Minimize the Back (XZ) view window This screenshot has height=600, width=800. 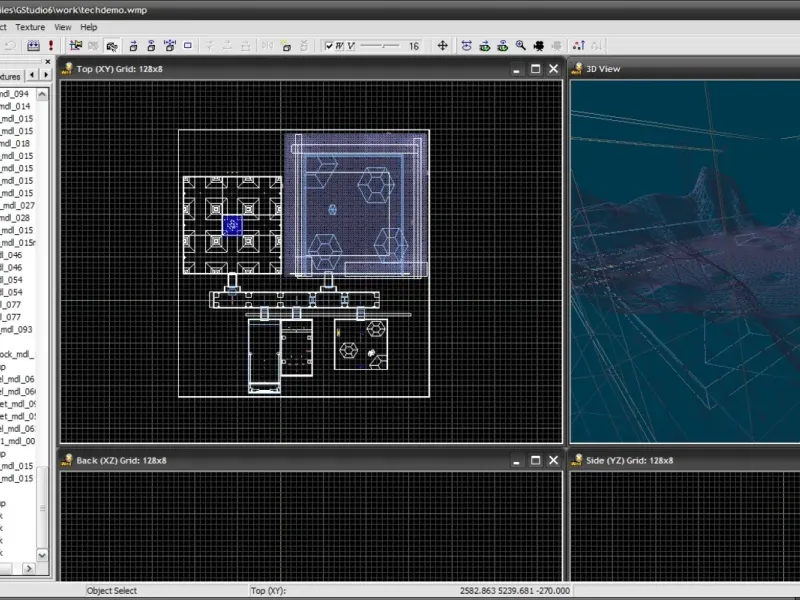click(516, 460)
